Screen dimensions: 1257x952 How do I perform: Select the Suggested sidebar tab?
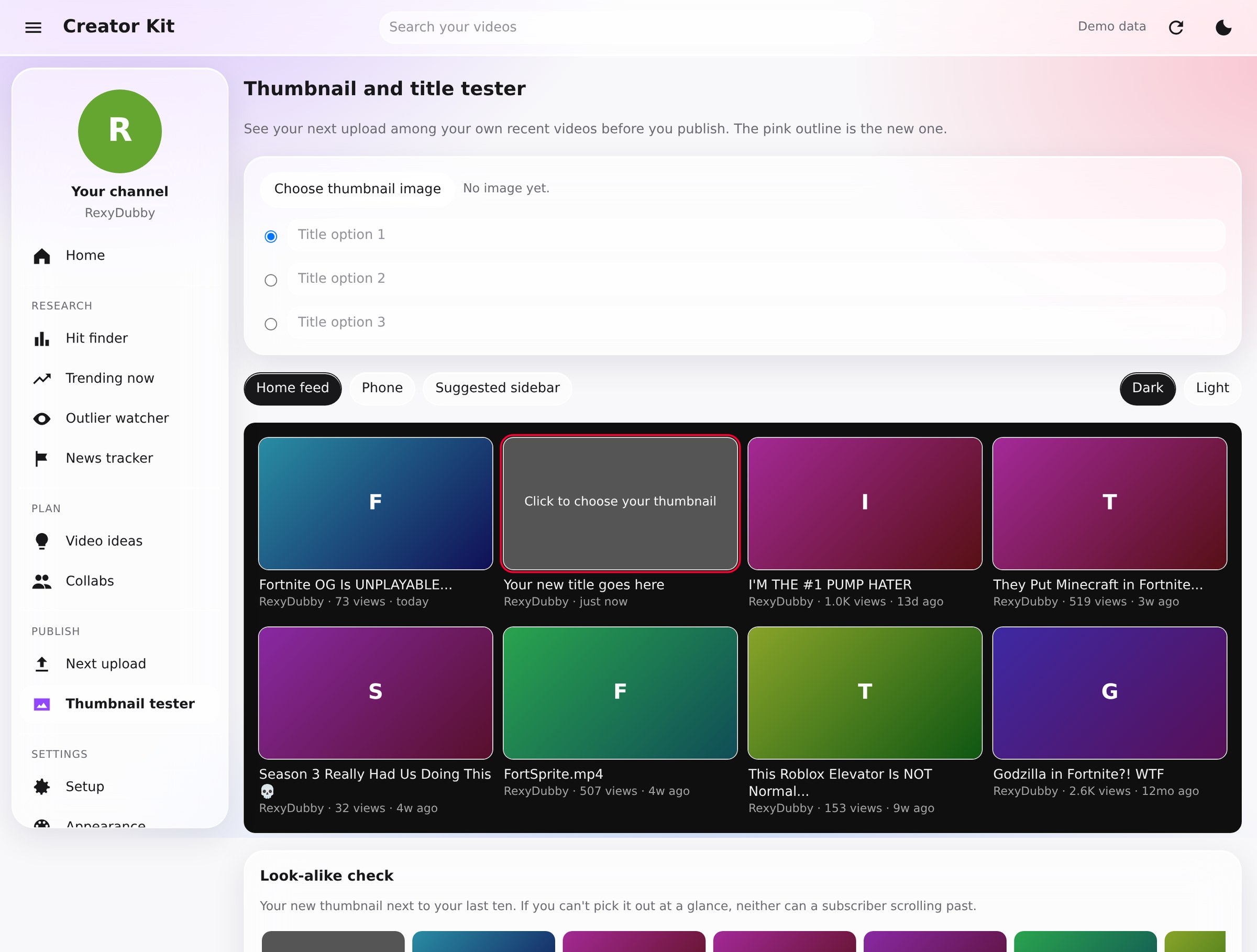497,389
